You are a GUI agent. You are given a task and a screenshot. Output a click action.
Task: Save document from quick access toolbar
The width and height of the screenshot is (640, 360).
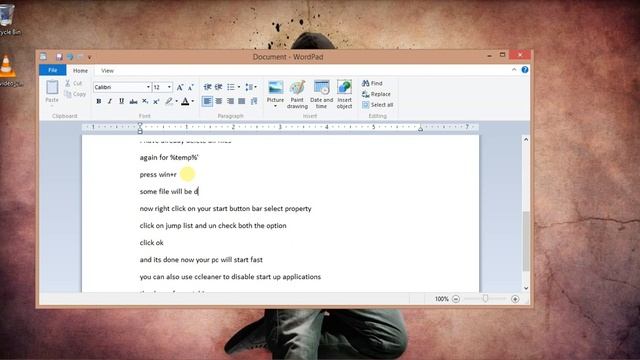point(59,57)
